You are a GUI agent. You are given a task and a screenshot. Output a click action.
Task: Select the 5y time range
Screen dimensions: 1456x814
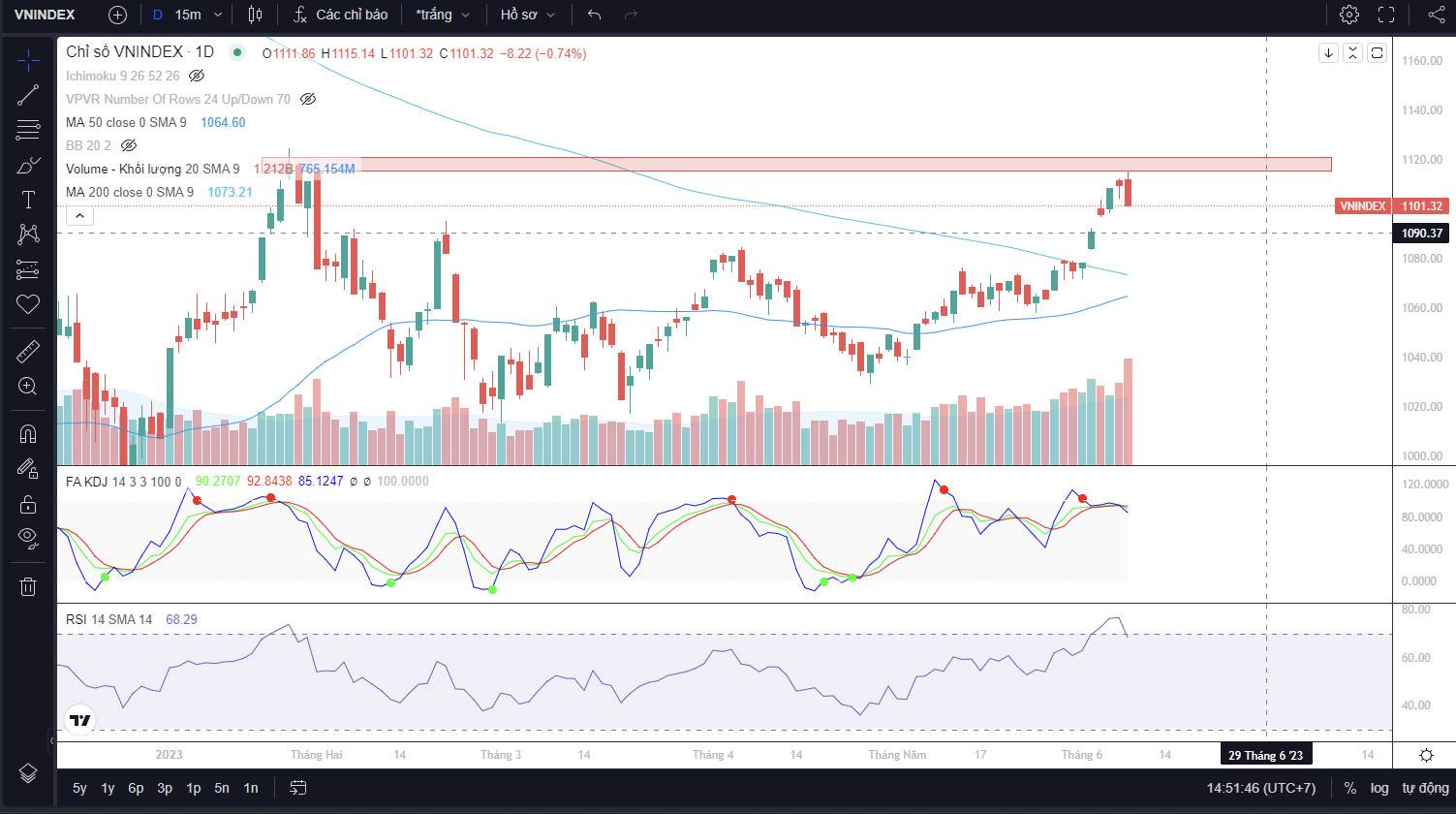click(79, 788)
